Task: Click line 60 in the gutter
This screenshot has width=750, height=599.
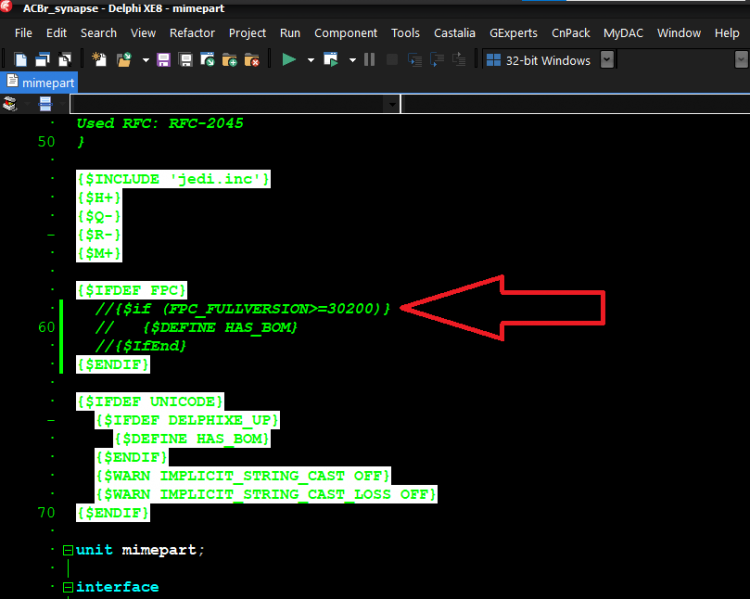Action: (46, 327)
